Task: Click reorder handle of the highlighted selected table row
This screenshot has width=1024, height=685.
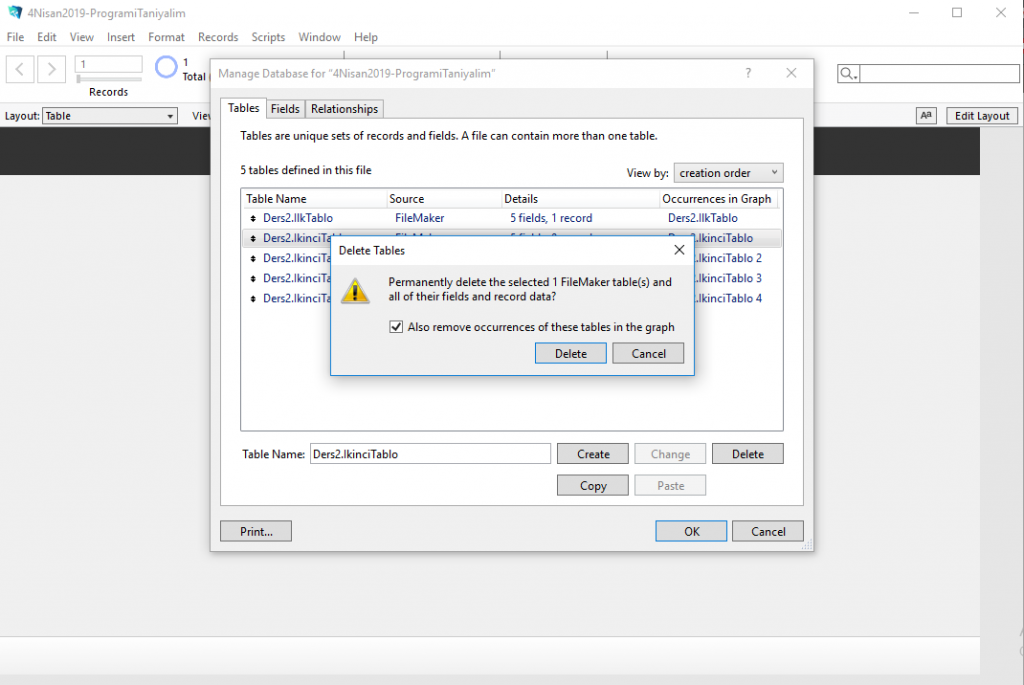Action: pyautogui.click(x=253, y=238)
